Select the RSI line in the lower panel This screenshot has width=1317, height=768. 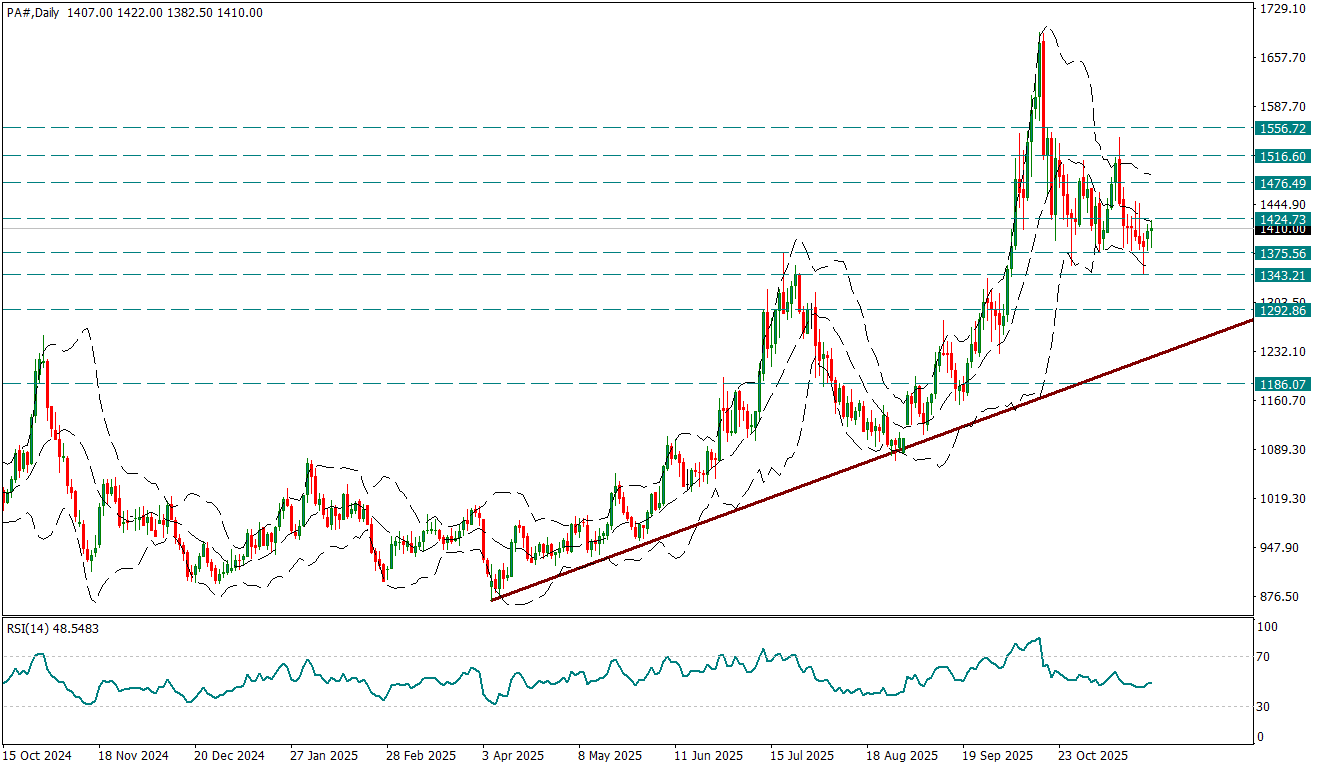click(x=400, y=686)
